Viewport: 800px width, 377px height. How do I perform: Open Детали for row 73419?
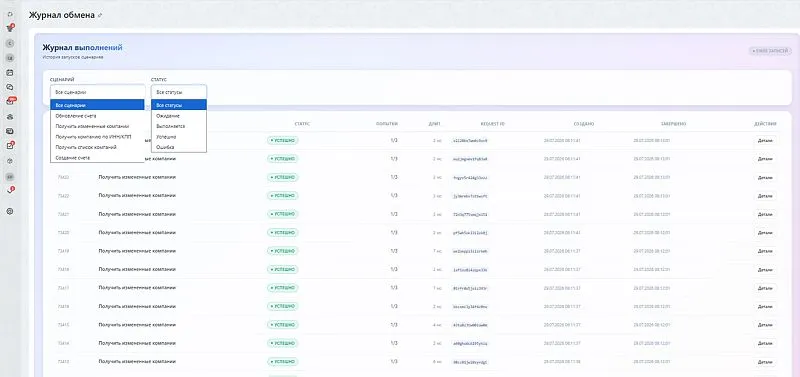(x=765, y=251)
